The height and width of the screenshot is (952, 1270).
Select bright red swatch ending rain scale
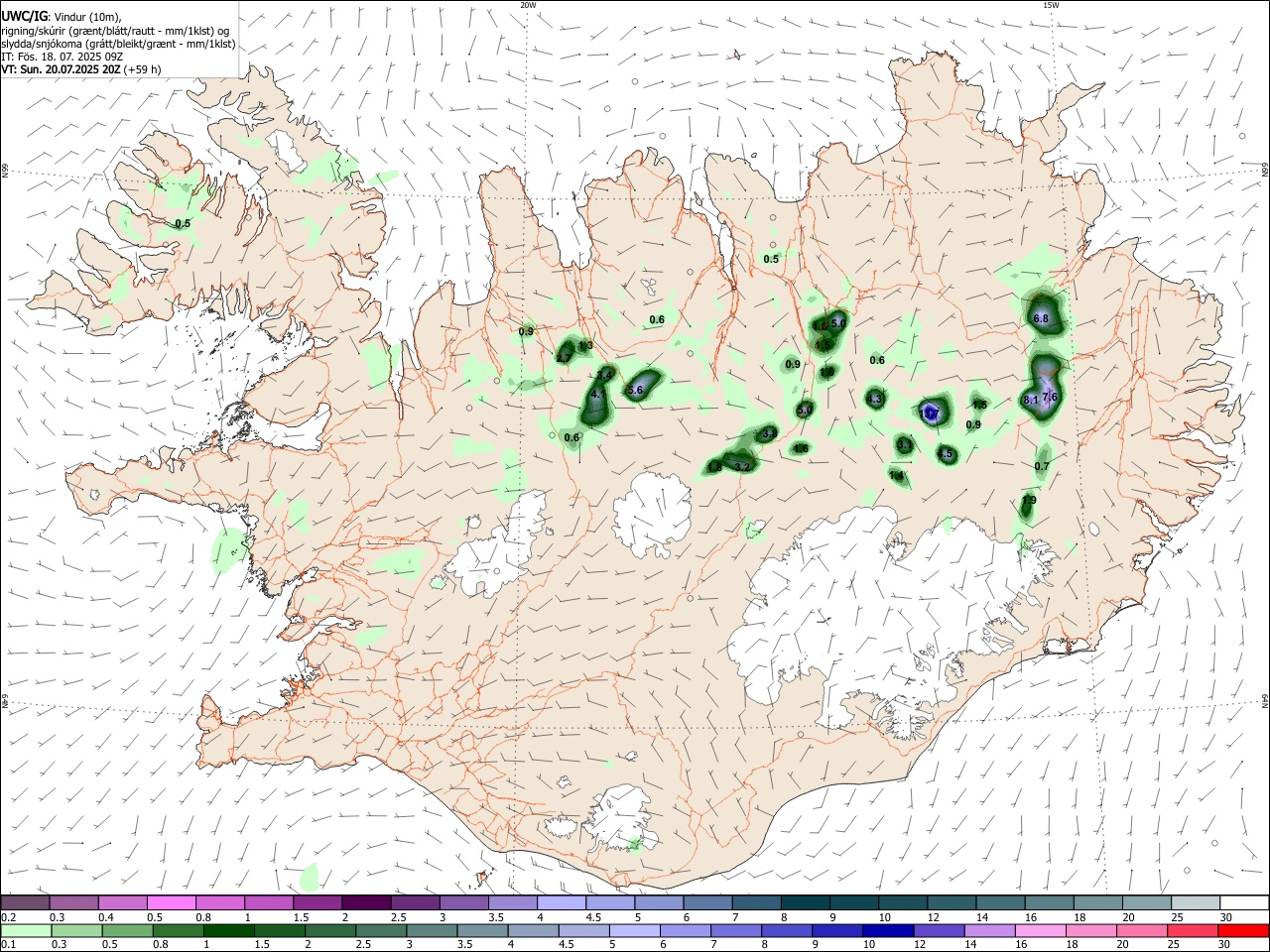click(x=1243, y=930)
